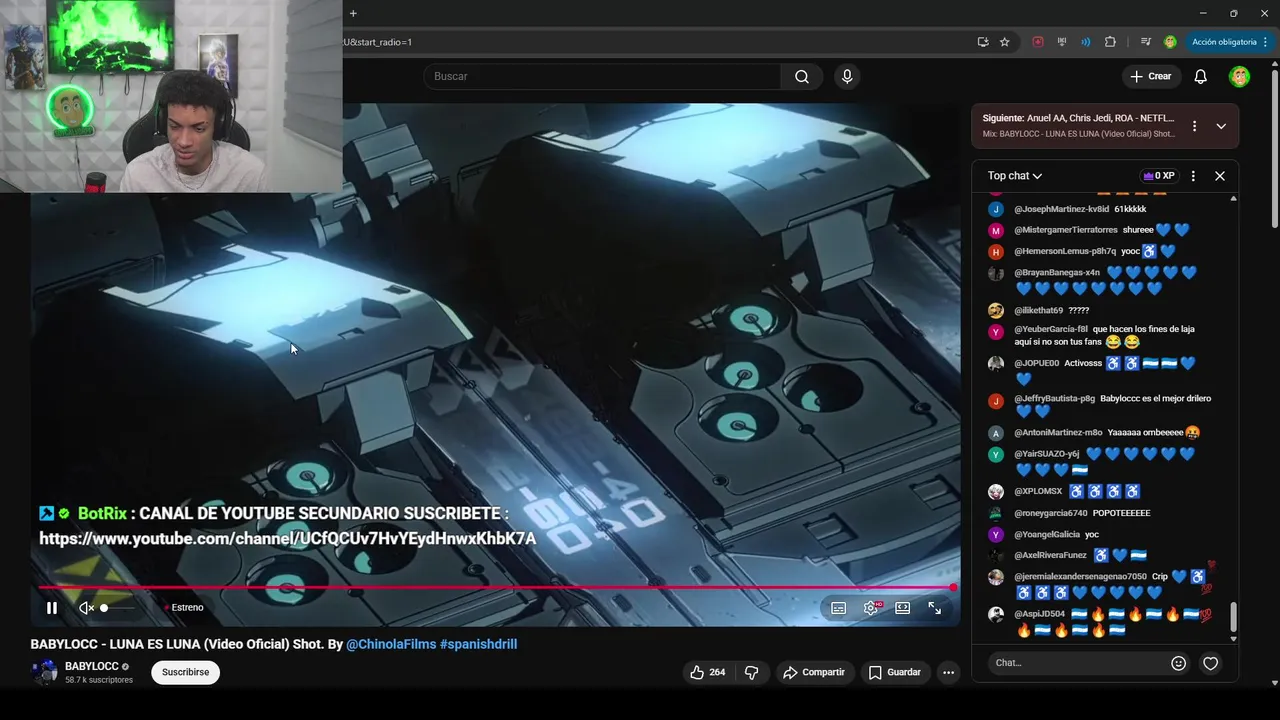This screenshot has height=720, width=1280.
Task: Bookmark this page with the star
Action: (1005, 42)
